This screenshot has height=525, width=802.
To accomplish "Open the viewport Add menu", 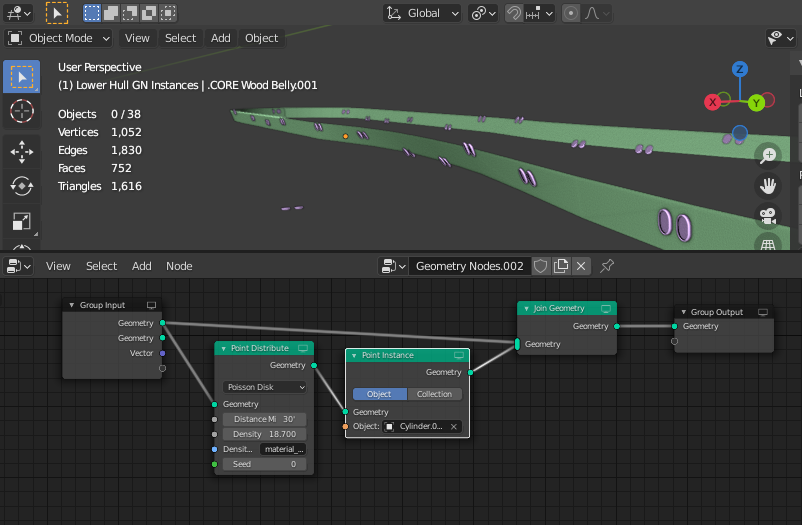I will click(x=220, y=38).
